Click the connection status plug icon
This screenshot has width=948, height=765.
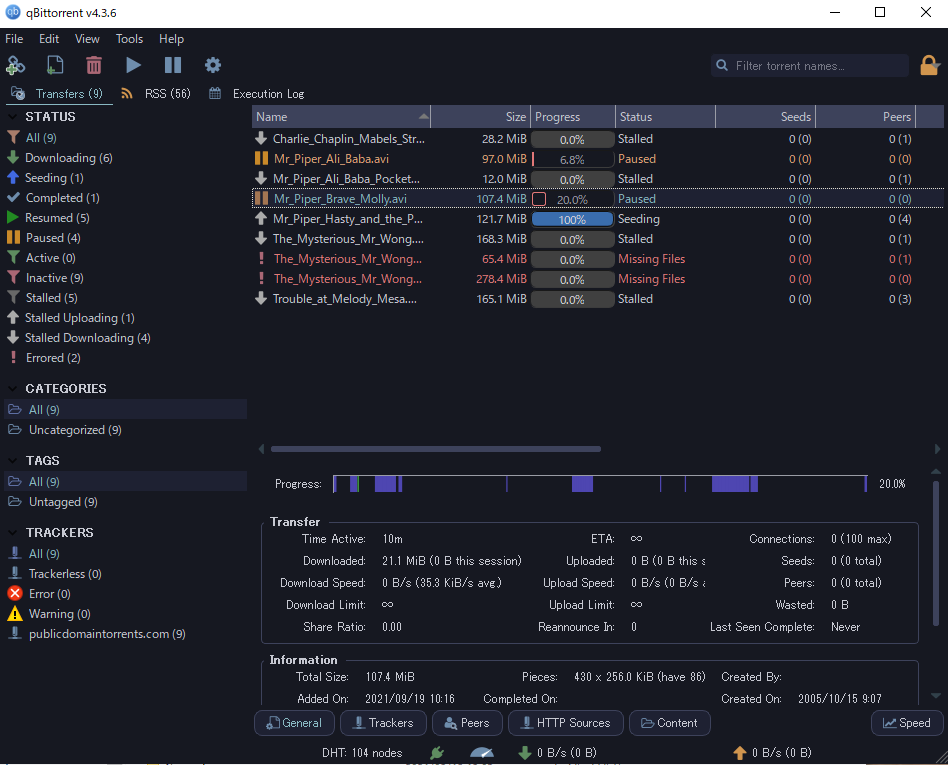[437, 752]
